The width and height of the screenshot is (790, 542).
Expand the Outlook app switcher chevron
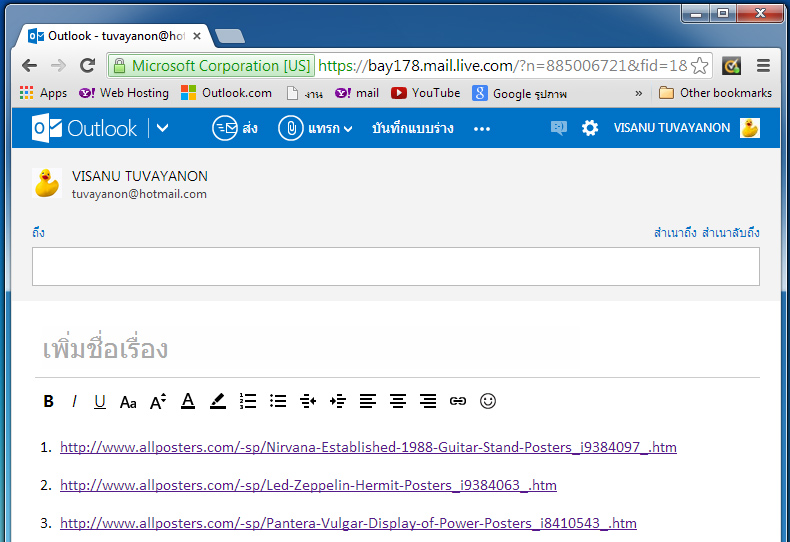[163, 128]
